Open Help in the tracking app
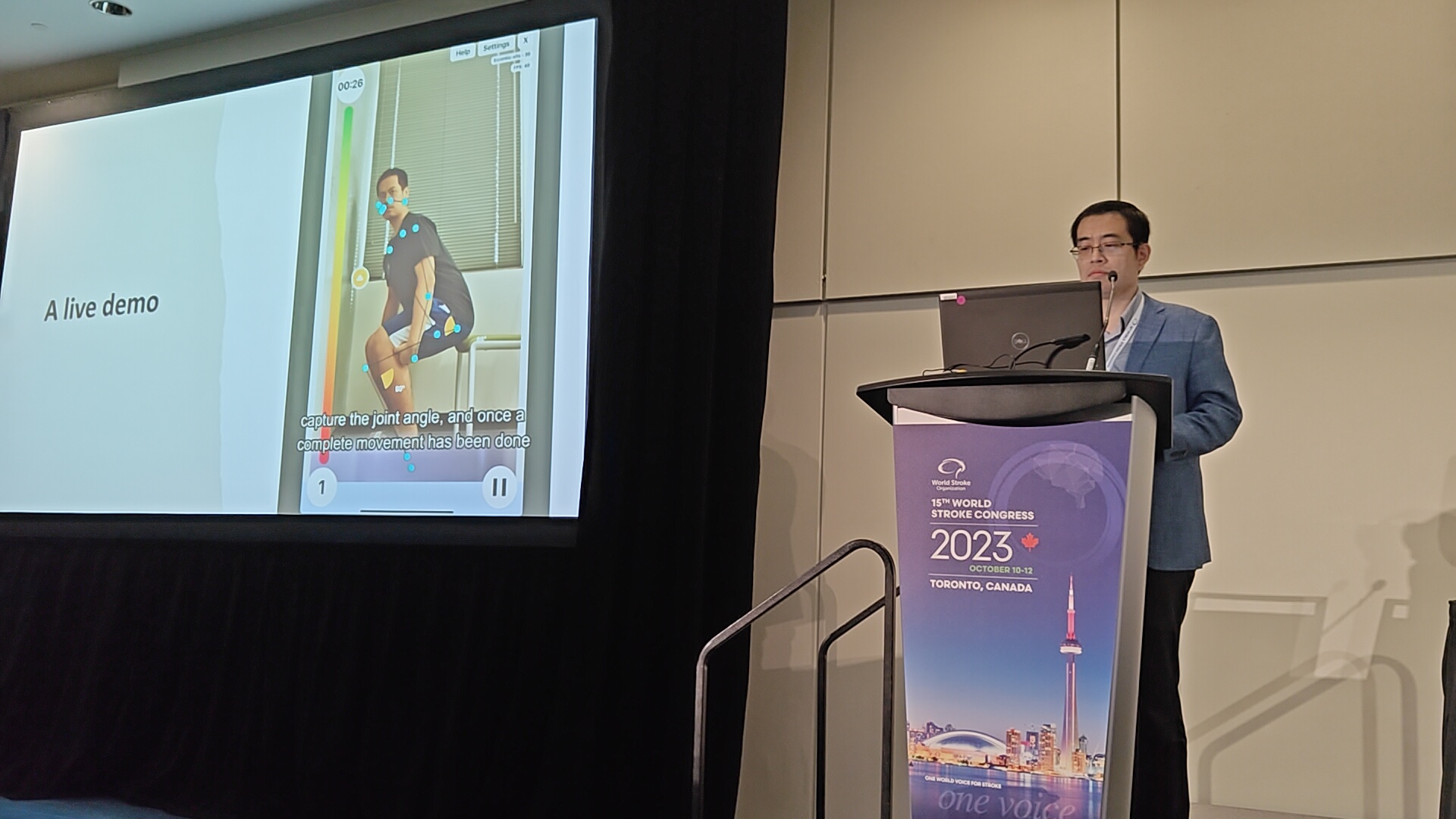1456x819 pixels. [x=463, y=52]
